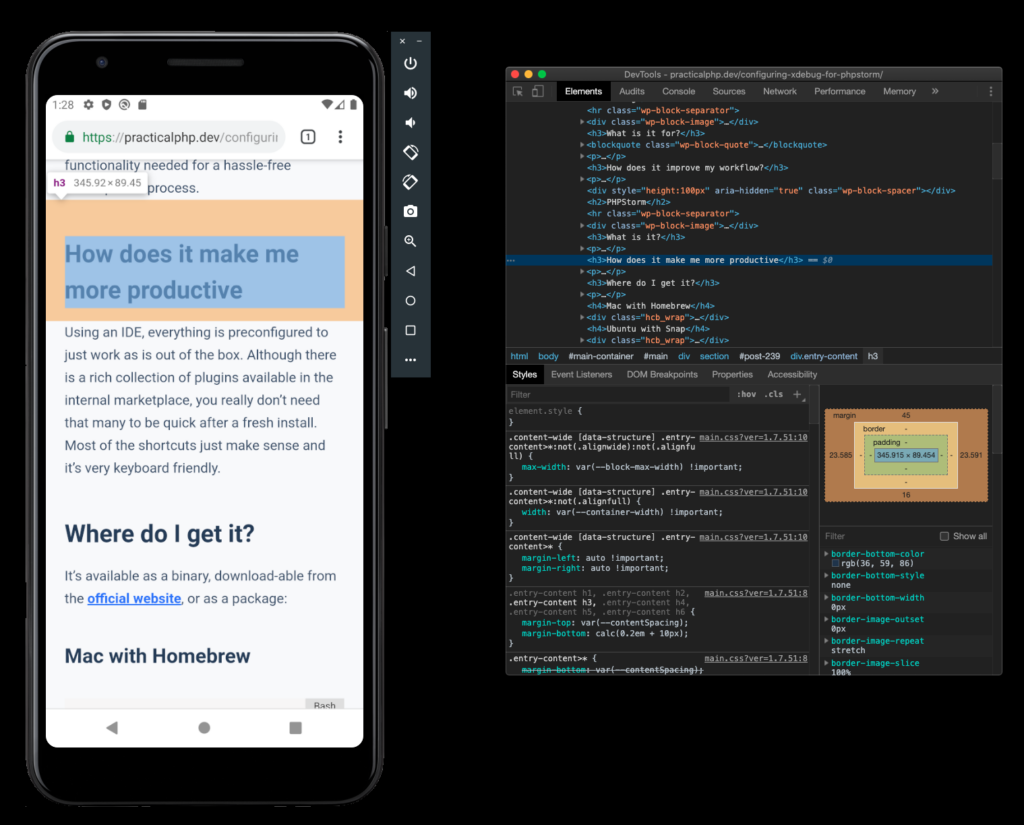Screen dimensions: 1024x825
Task: Expand the border-bottom-width computed property
Action: (x=826, y=598)
